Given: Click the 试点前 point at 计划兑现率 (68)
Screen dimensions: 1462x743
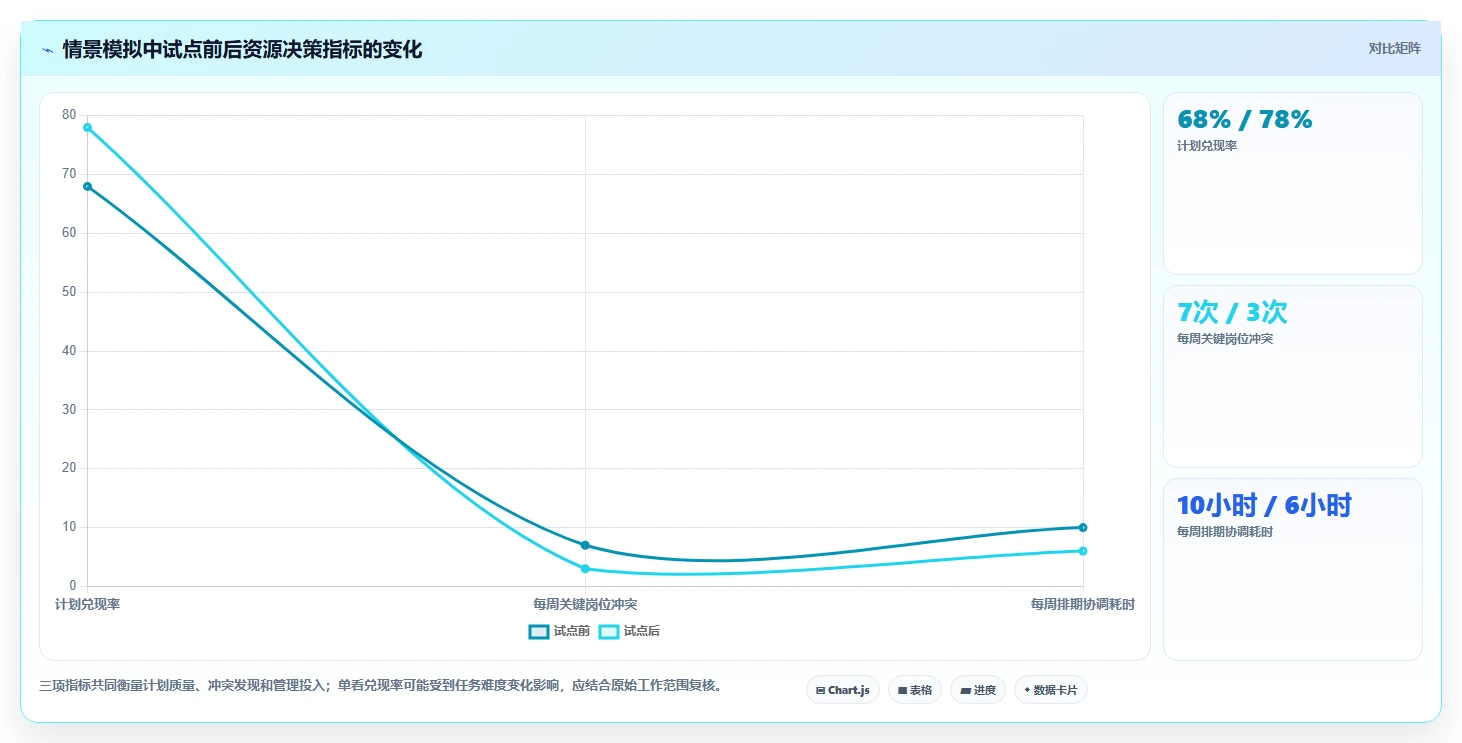Looking at the screenshot, I should (88, 186).
